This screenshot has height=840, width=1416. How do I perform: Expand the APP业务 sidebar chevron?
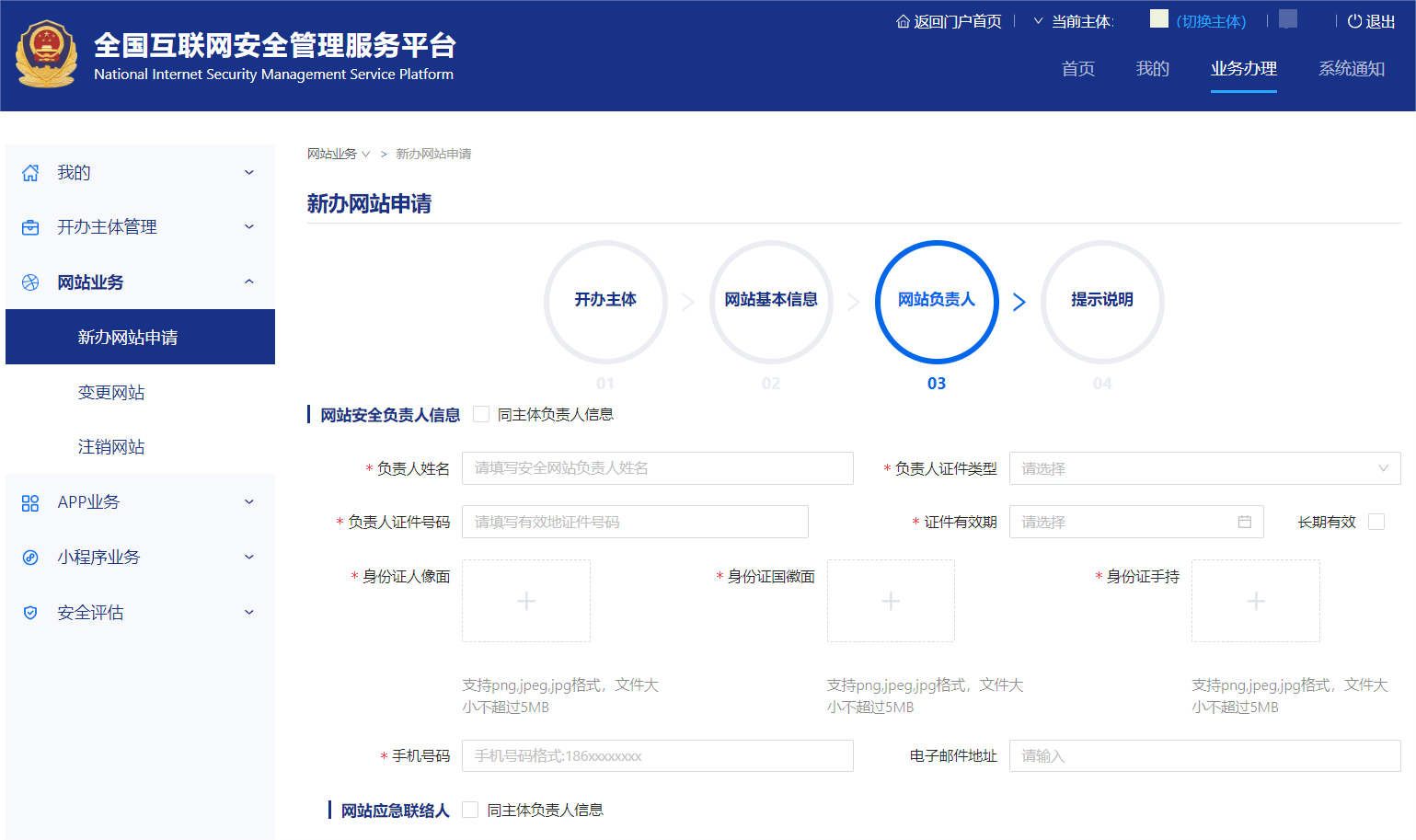[248, 502]
